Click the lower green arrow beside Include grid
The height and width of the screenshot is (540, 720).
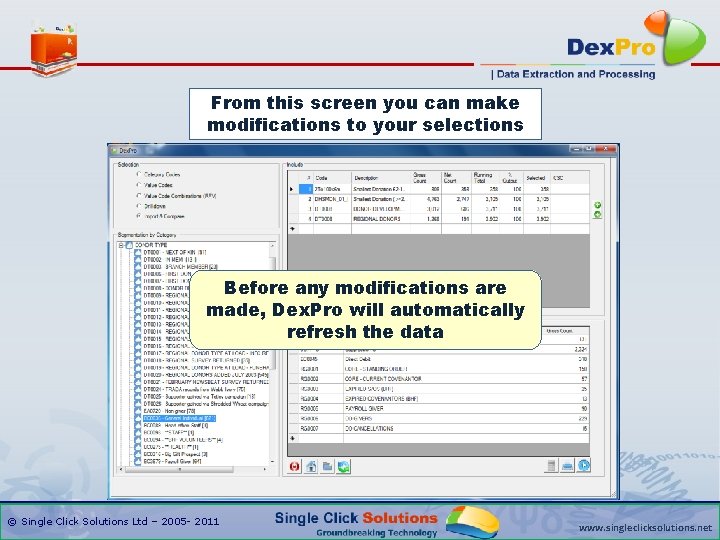(x=597, y=214)
